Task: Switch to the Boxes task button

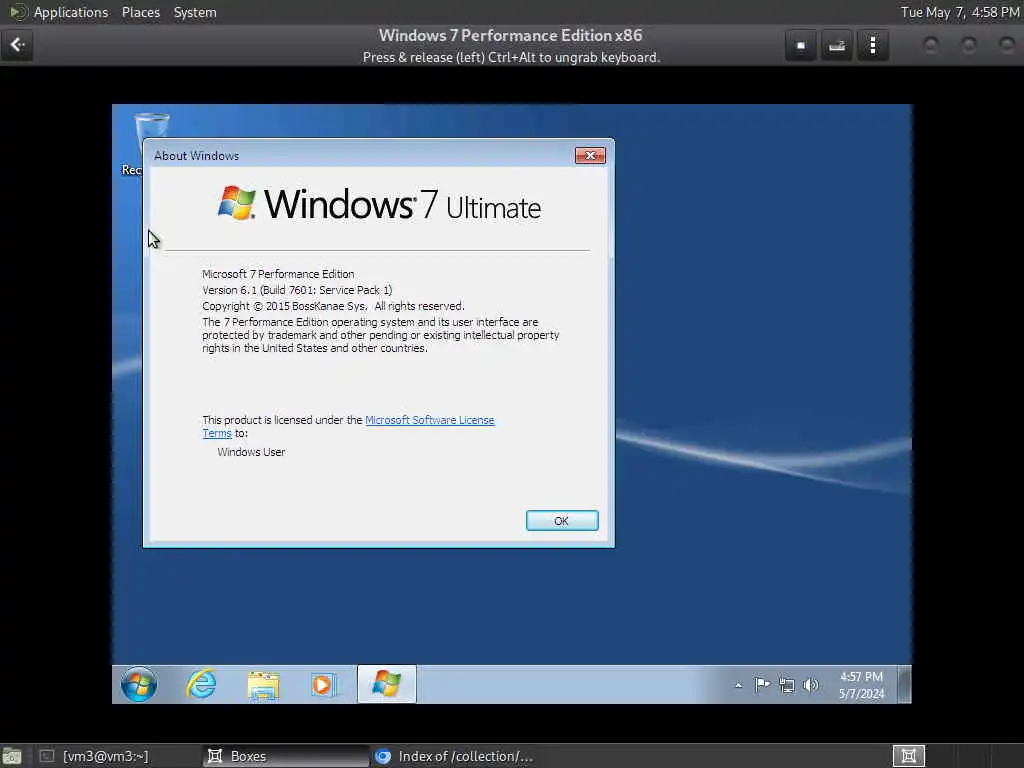Action: tap(285, 756)
